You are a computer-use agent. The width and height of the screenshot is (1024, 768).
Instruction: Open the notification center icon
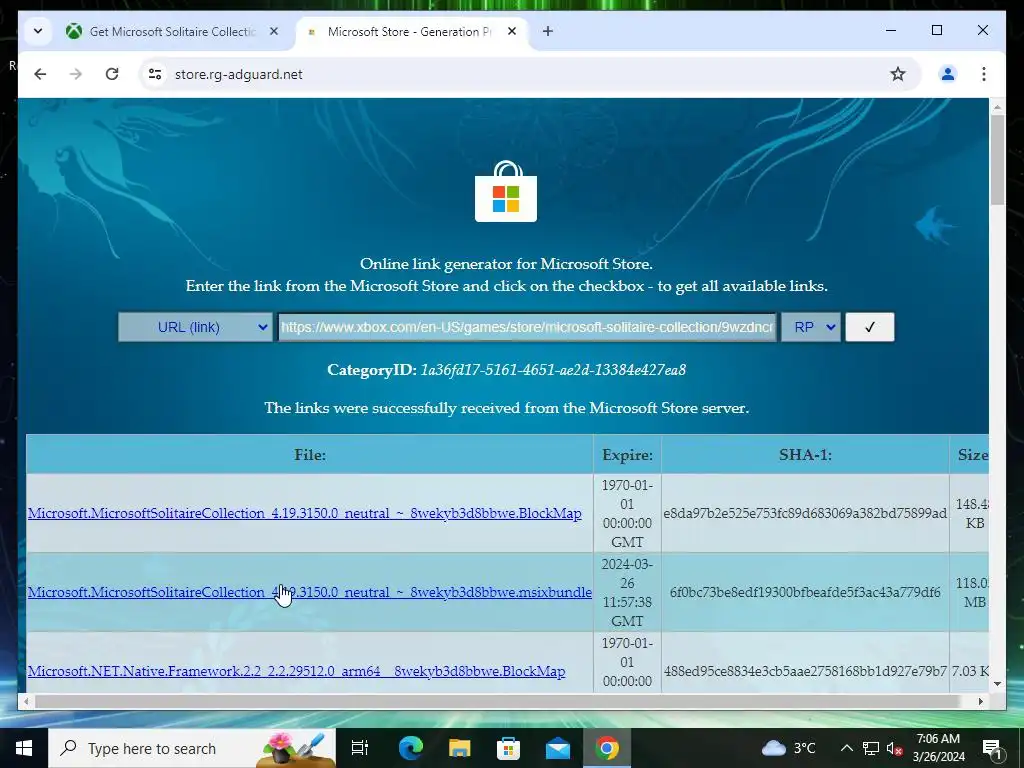992,748
